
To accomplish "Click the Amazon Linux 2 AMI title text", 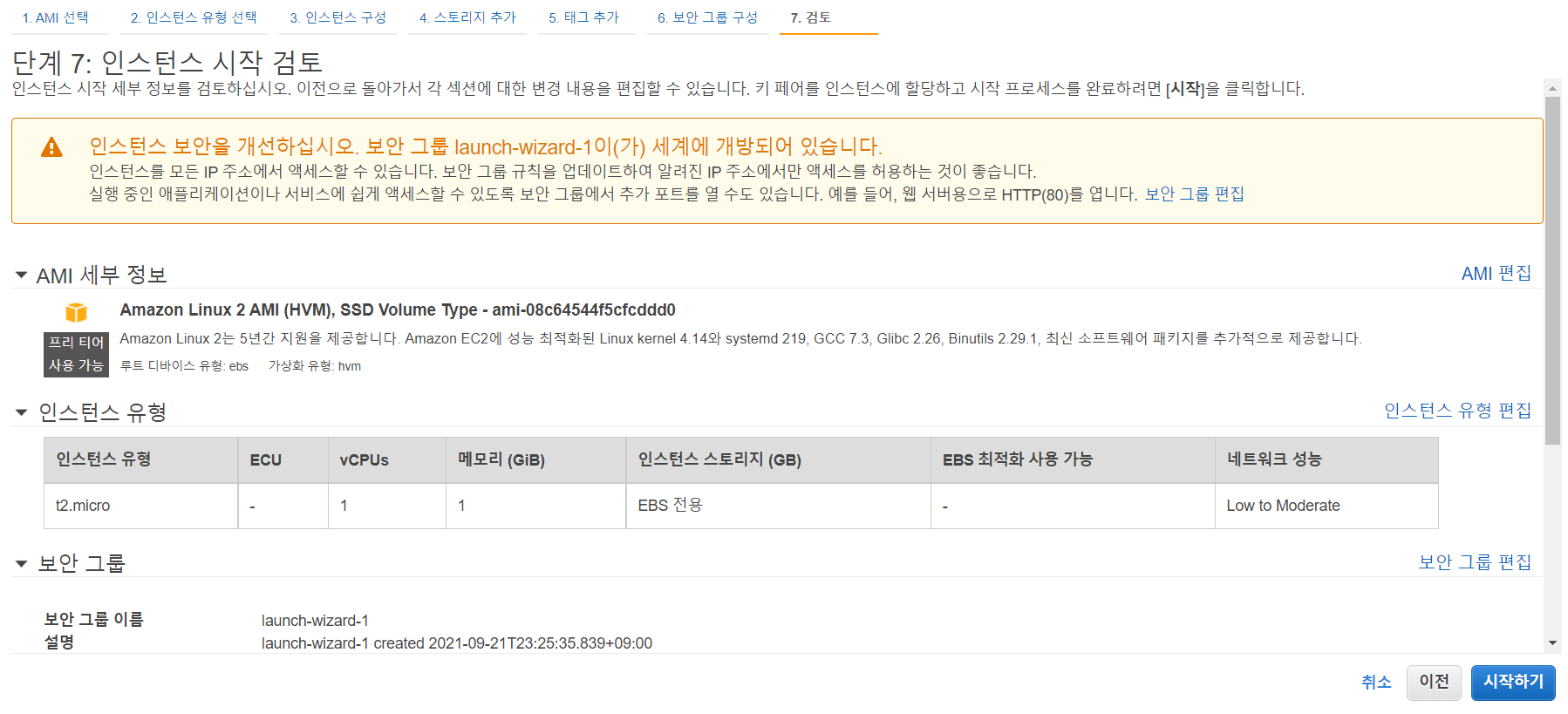I will tap(398, 310).
